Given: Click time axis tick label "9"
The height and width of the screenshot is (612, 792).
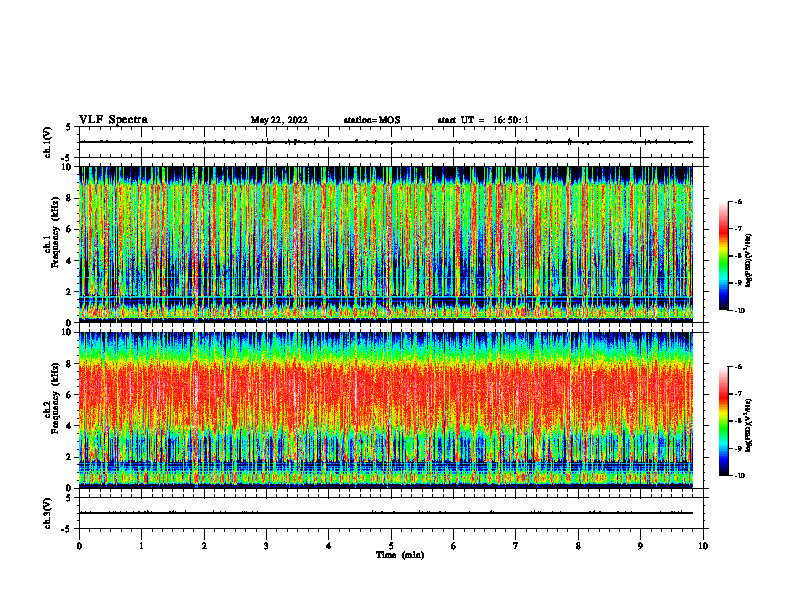Looking at the screenshot, I should (640, 546).
